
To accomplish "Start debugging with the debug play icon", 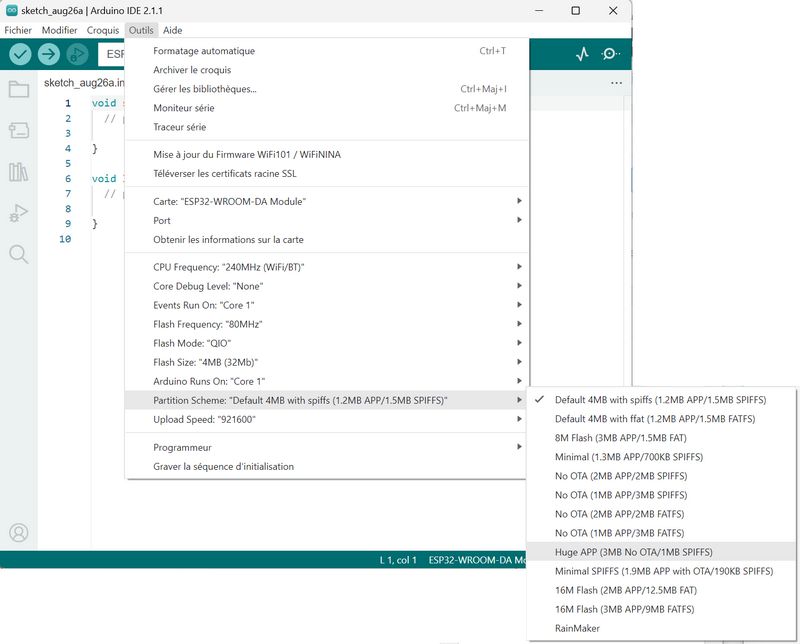I will 77,54.
